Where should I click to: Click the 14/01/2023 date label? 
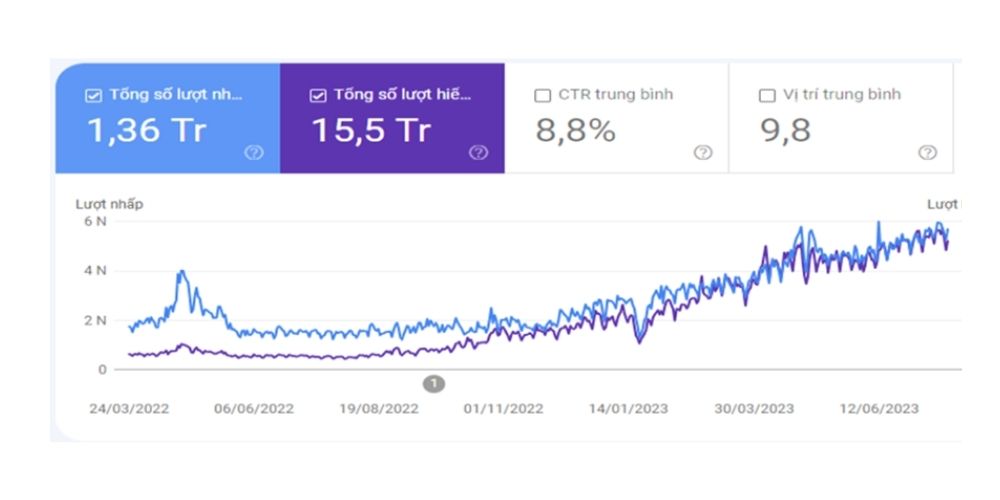[628, 409]
